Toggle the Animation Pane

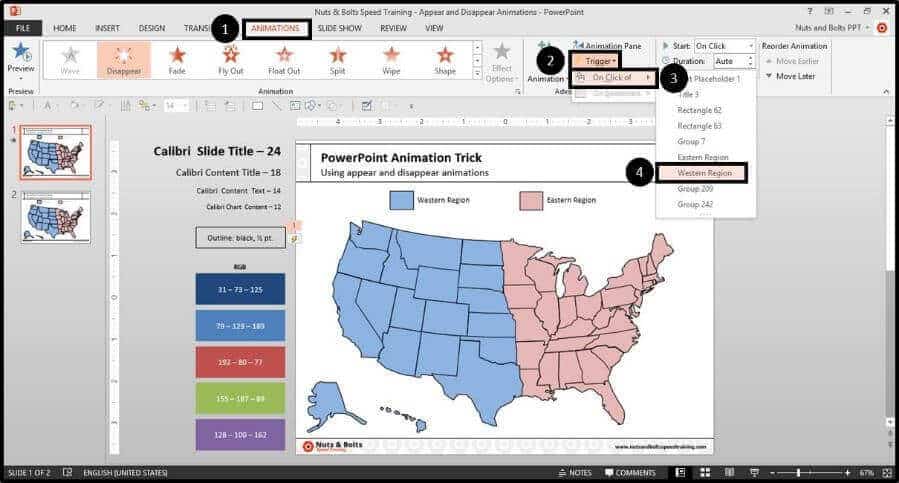click(608, 45)
